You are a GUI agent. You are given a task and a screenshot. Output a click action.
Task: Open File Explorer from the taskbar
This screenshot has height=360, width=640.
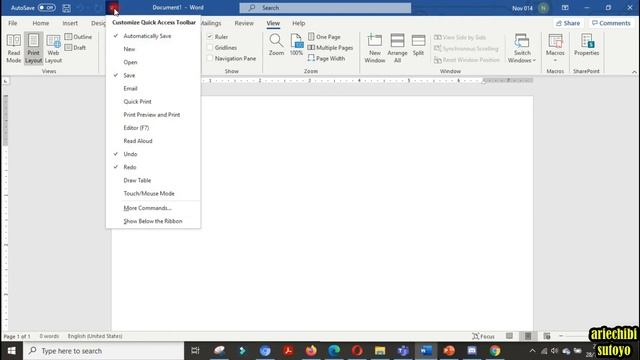[380, 351]
